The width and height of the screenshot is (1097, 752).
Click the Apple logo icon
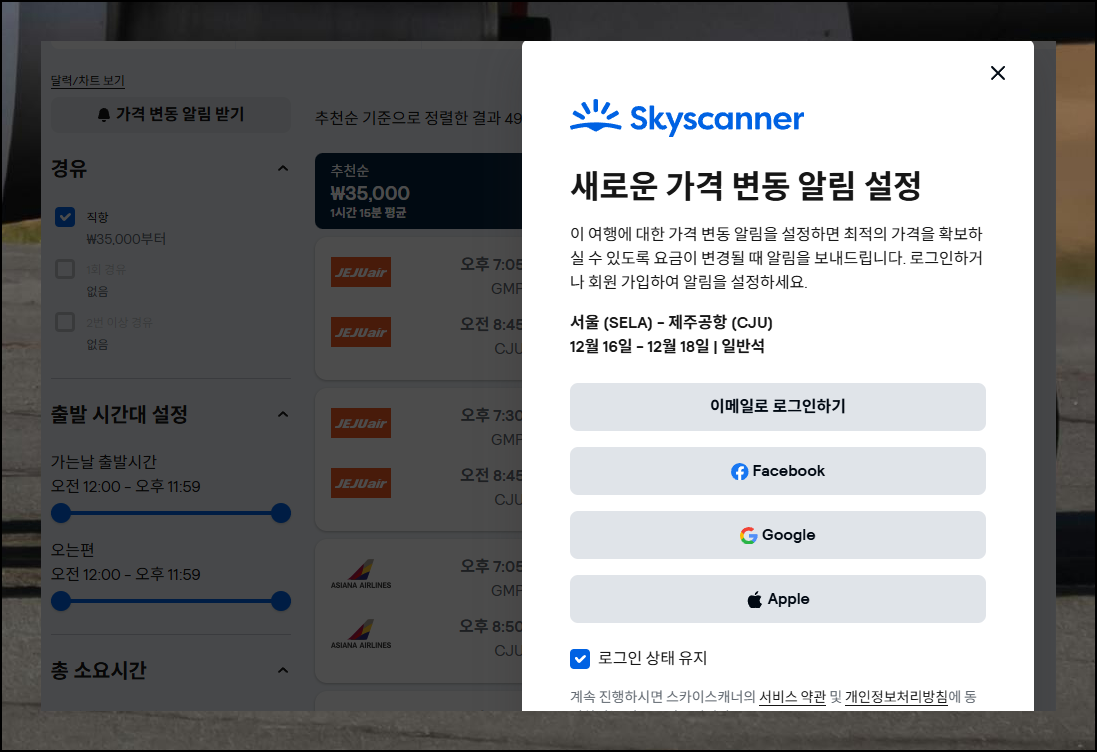(755, 600)
